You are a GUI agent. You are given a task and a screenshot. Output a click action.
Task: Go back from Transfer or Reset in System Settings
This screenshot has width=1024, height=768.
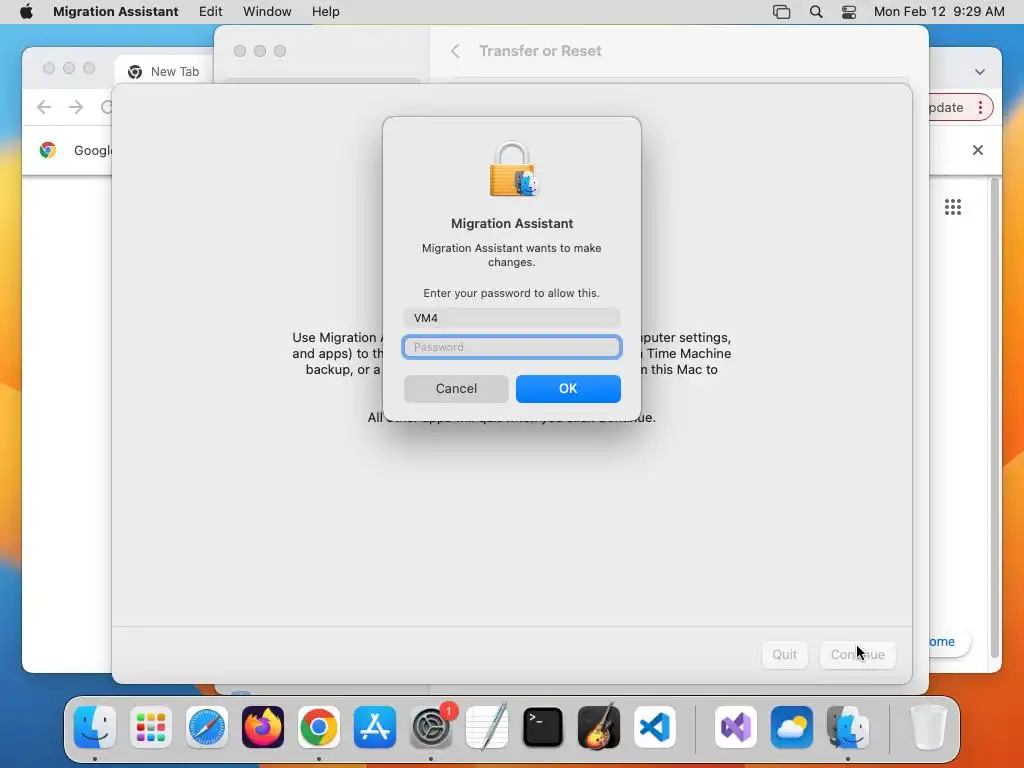(455, 51)
